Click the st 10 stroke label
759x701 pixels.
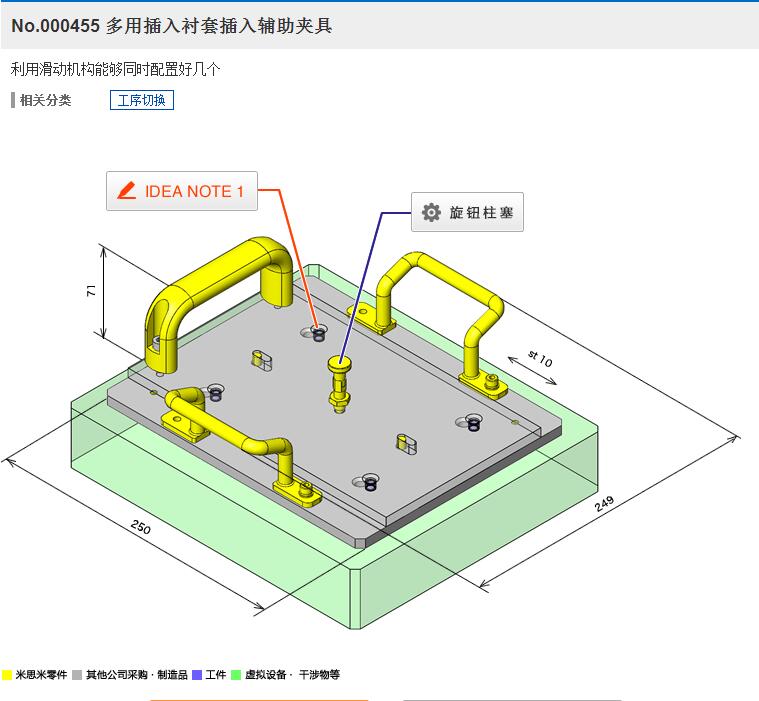click(x=540, y=358)
